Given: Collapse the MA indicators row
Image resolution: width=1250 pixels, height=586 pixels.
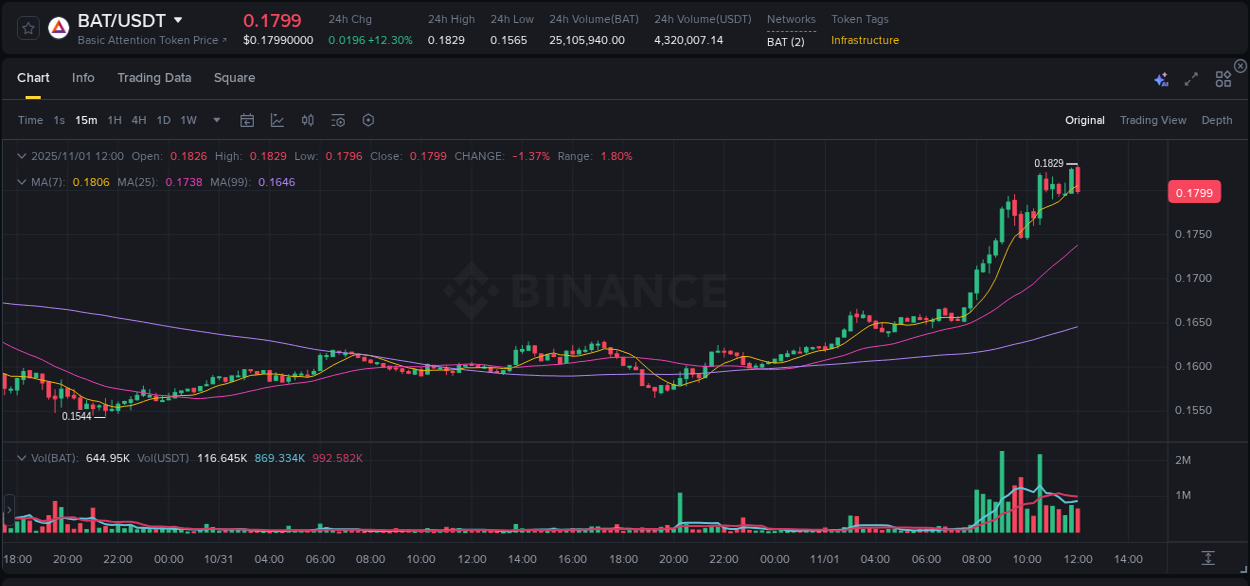Looking at the screenshot, I should coord(22,182).
